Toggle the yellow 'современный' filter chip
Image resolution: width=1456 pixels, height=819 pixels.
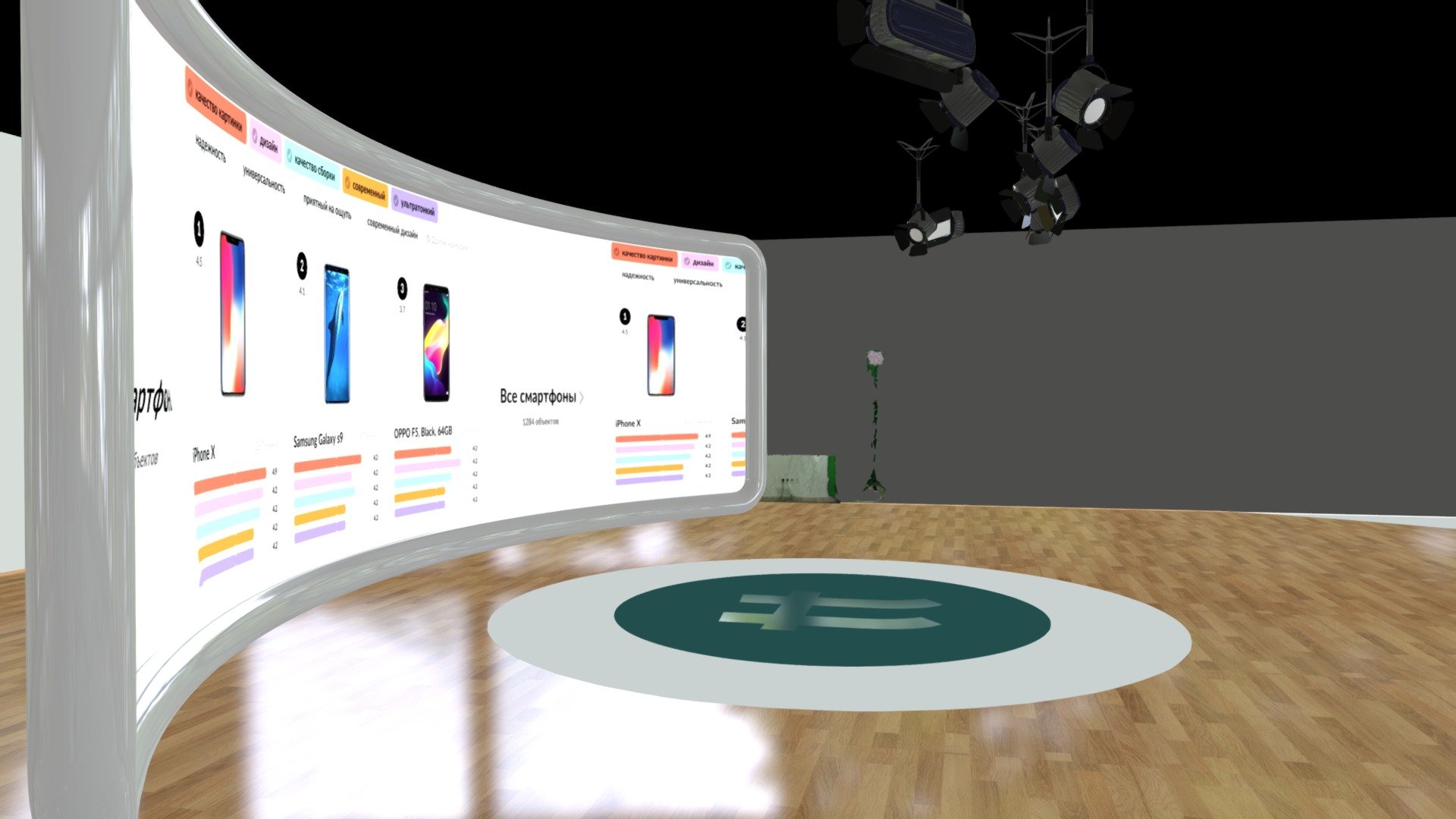pos(366,187)
